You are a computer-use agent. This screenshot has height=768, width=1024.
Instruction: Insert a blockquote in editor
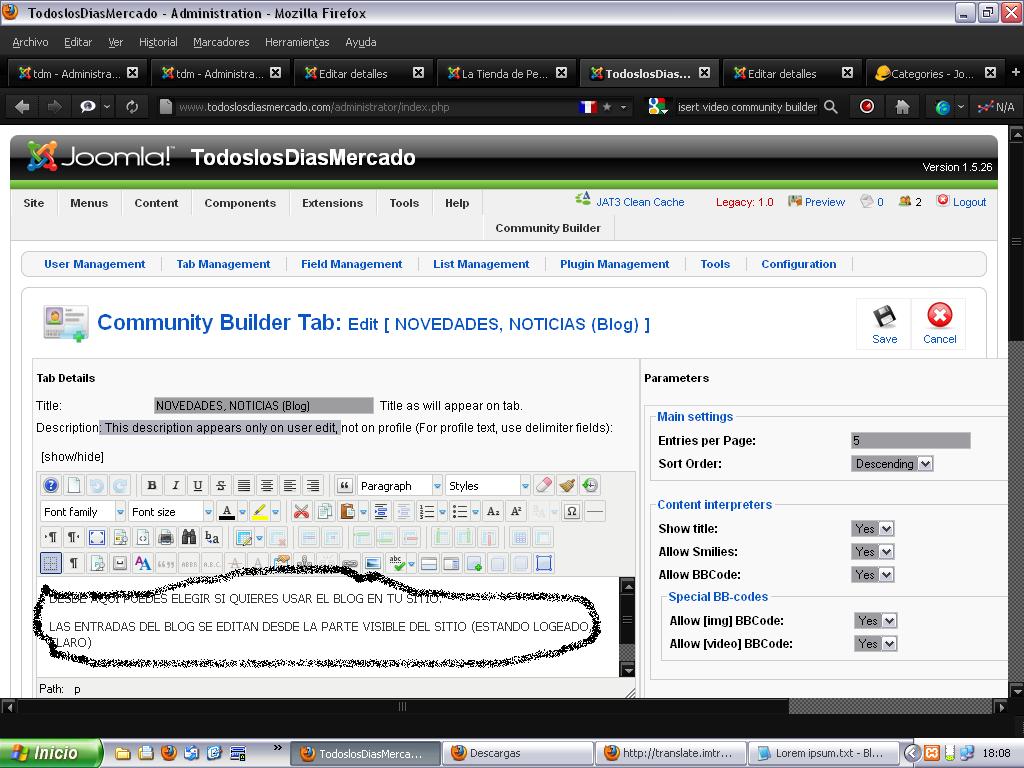pos(345,485)
